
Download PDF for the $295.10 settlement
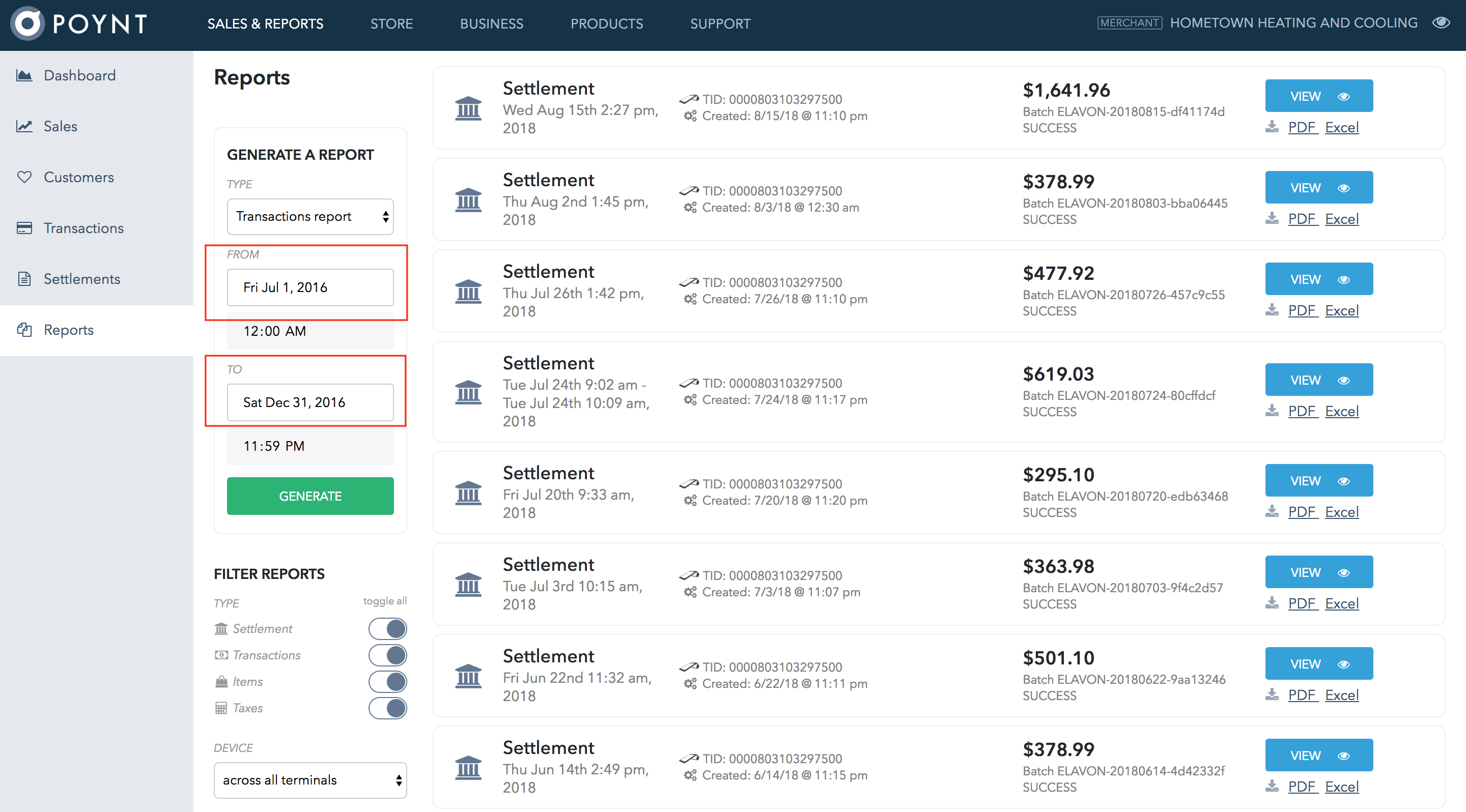point(1303,511)
